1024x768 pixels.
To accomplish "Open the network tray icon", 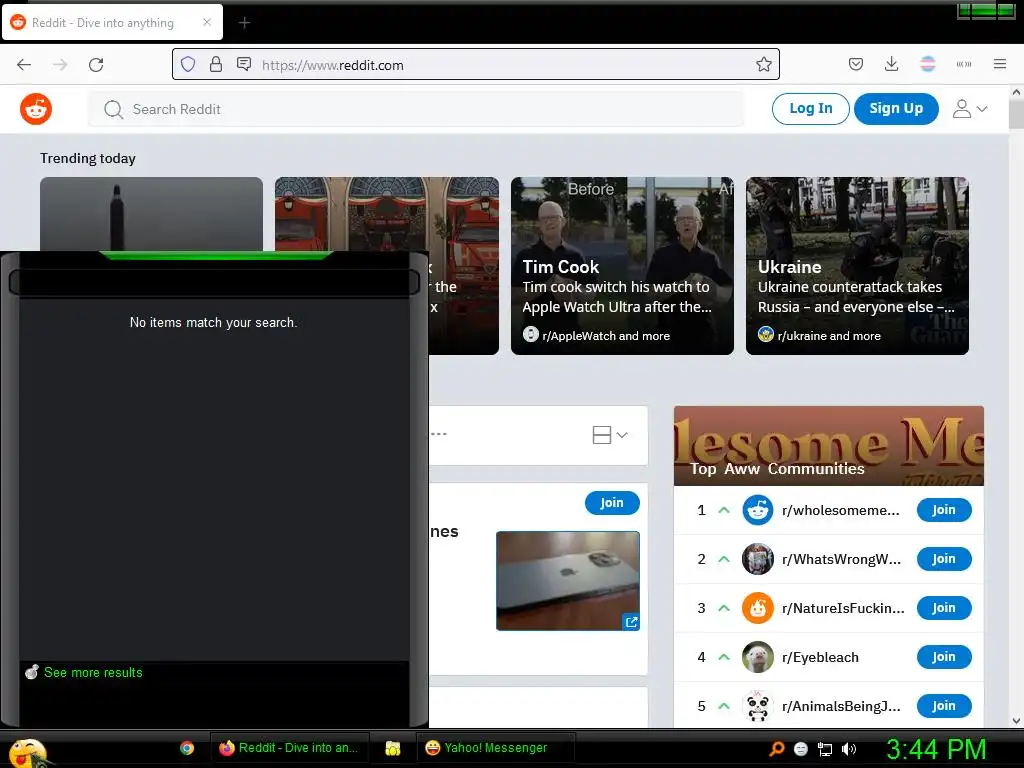I will coord(825,749).
